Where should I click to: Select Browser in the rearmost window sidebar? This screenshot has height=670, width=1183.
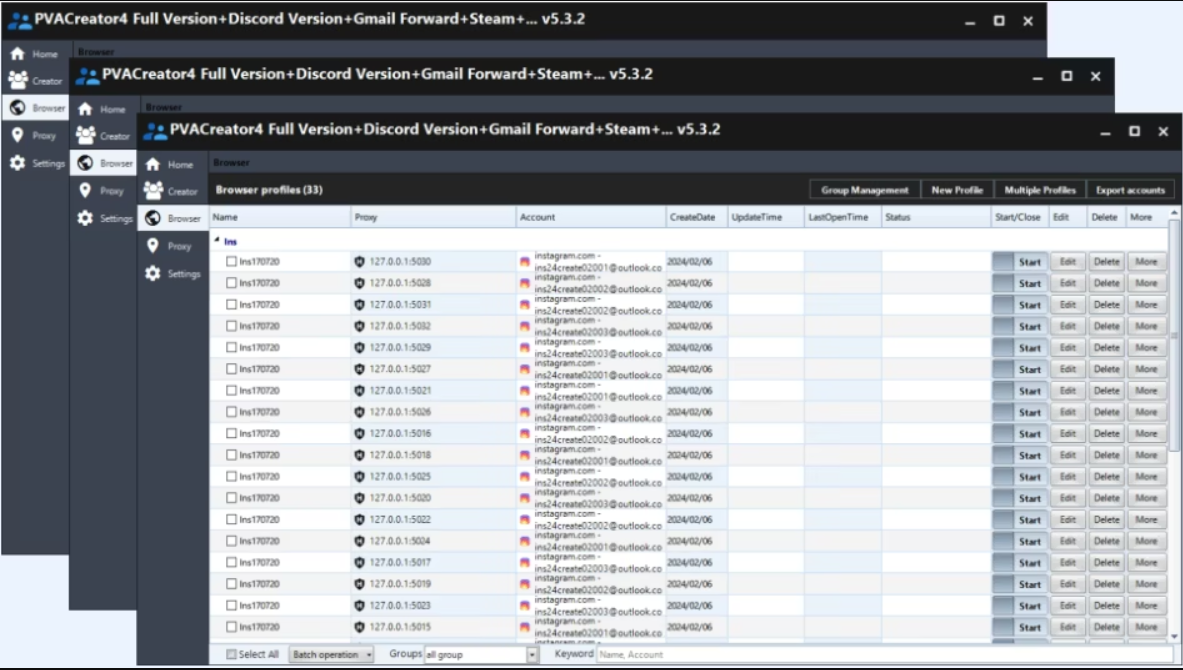click(35, 108)
